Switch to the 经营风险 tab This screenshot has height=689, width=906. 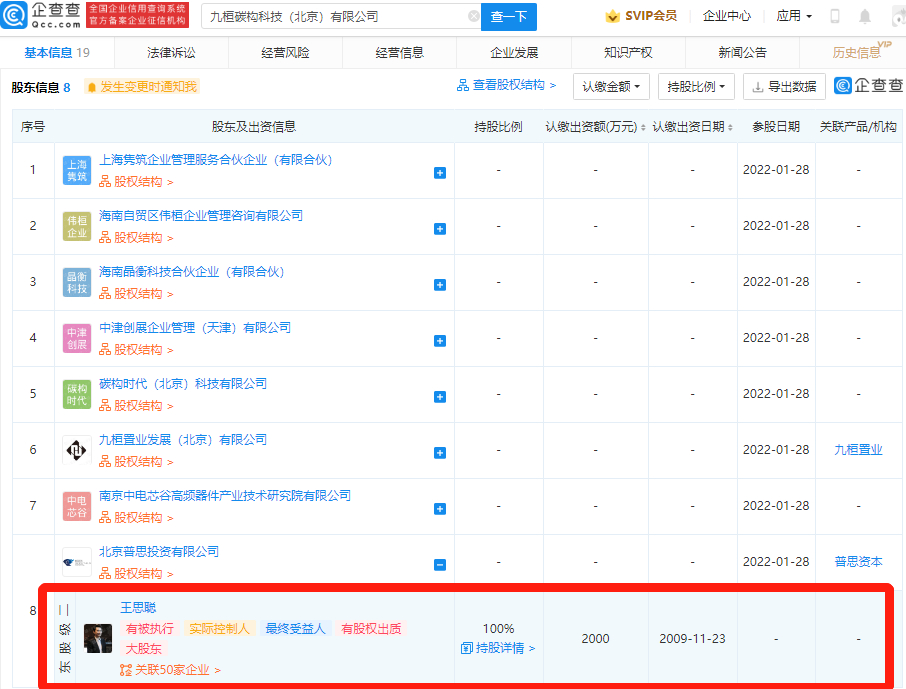(x=285, y=53)
